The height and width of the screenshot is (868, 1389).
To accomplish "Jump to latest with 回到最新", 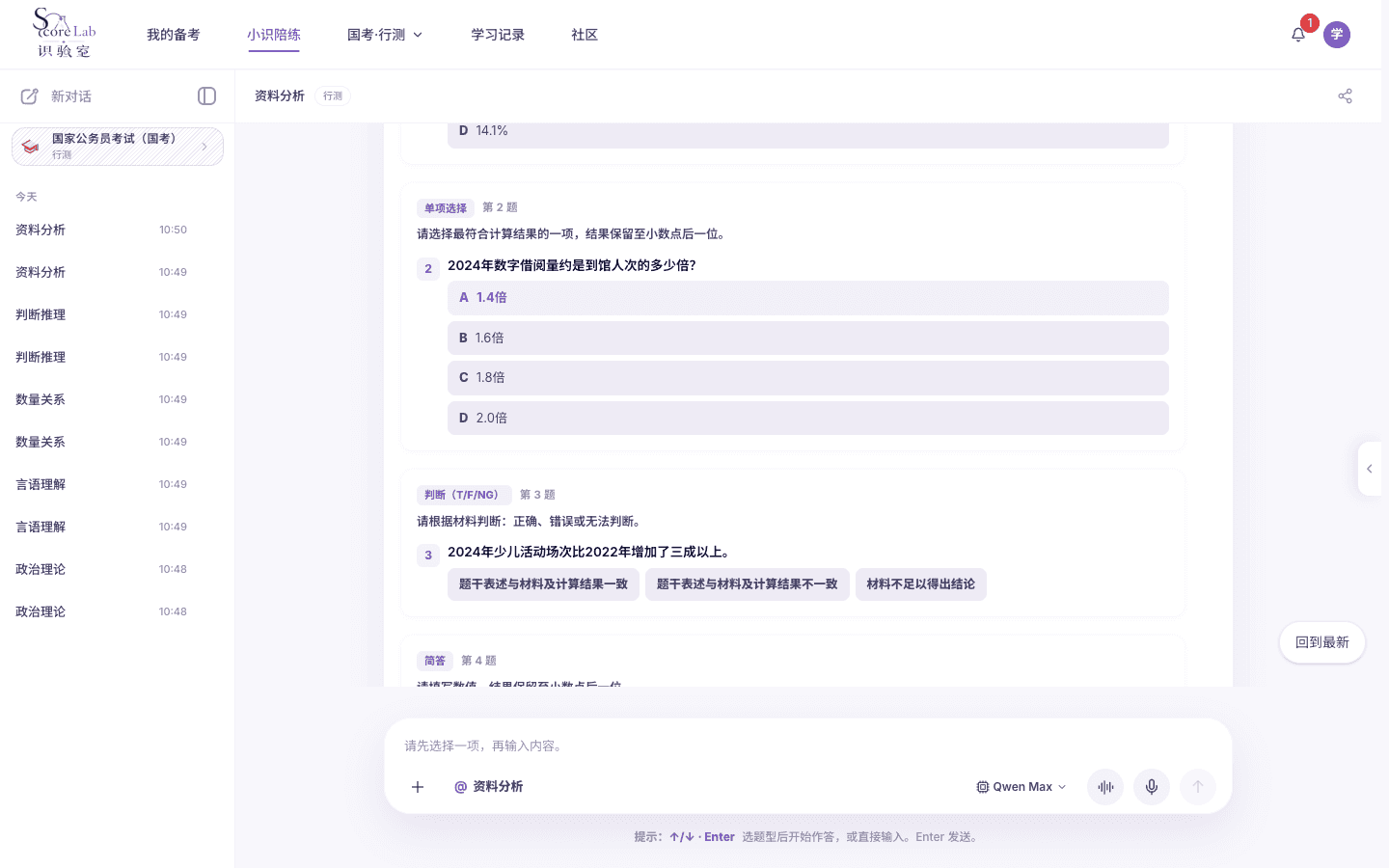I will (1322, 642).
